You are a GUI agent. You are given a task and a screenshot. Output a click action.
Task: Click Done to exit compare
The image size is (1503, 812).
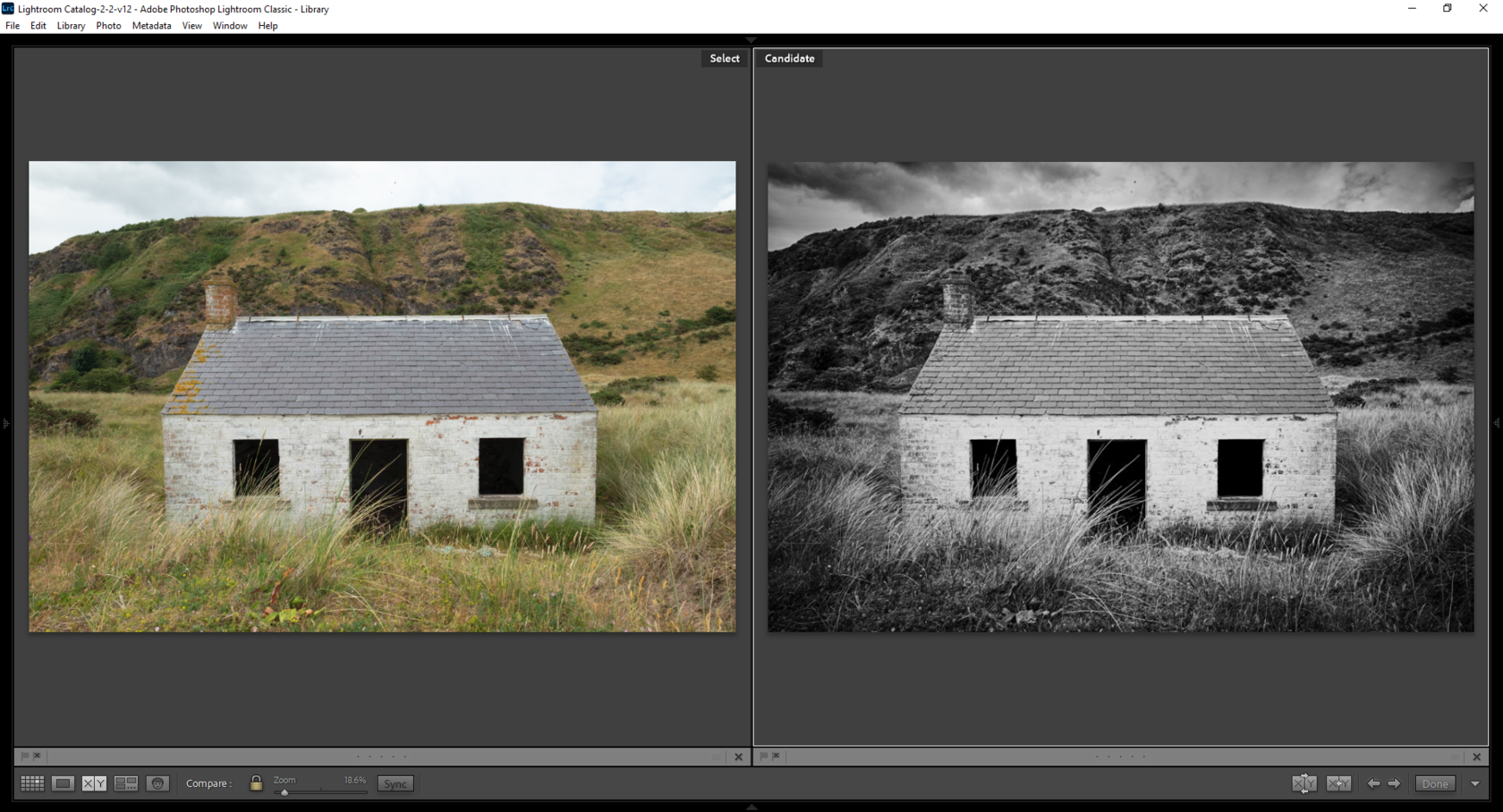click(x=1435, y=783)
